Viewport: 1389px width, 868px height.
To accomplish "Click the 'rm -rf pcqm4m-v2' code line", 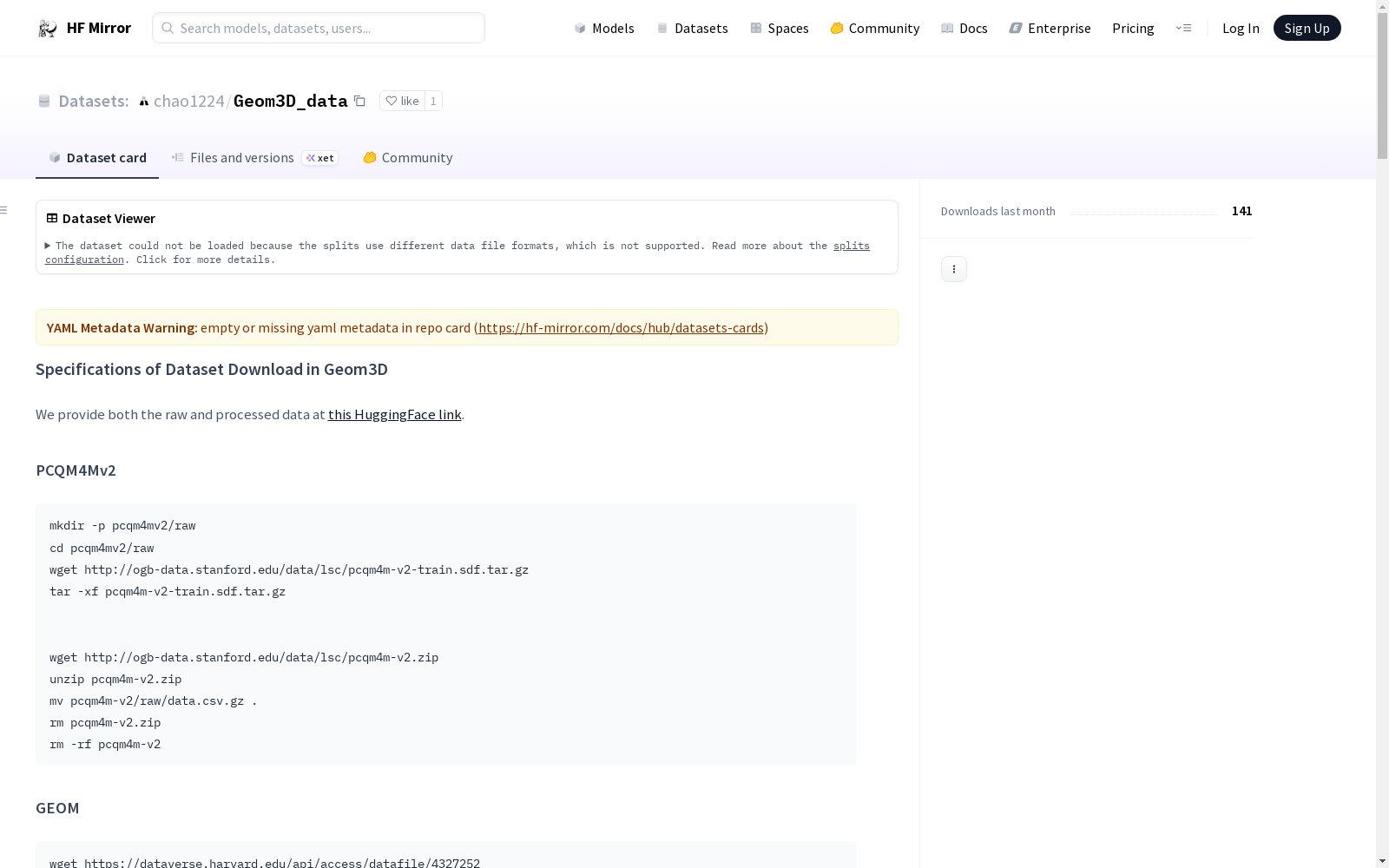I will pos(105,744).
